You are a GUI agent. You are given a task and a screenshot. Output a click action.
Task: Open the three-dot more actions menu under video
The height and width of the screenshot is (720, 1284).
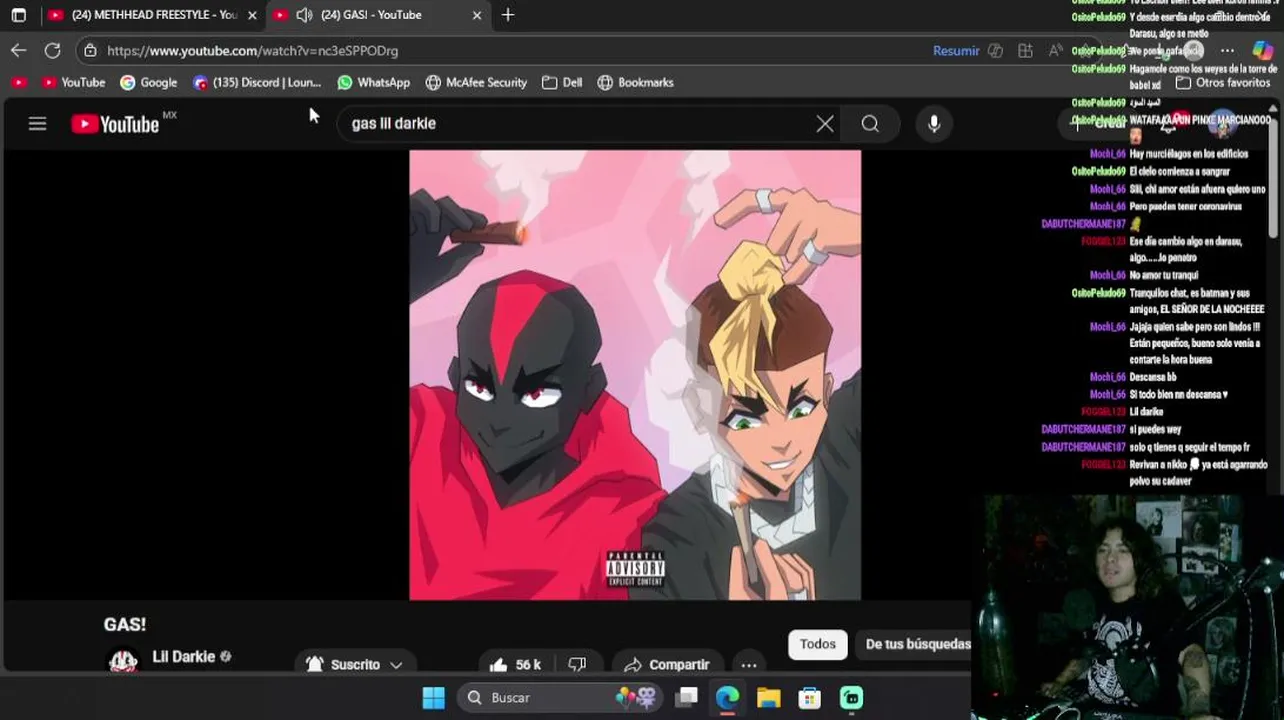(749, 665)
